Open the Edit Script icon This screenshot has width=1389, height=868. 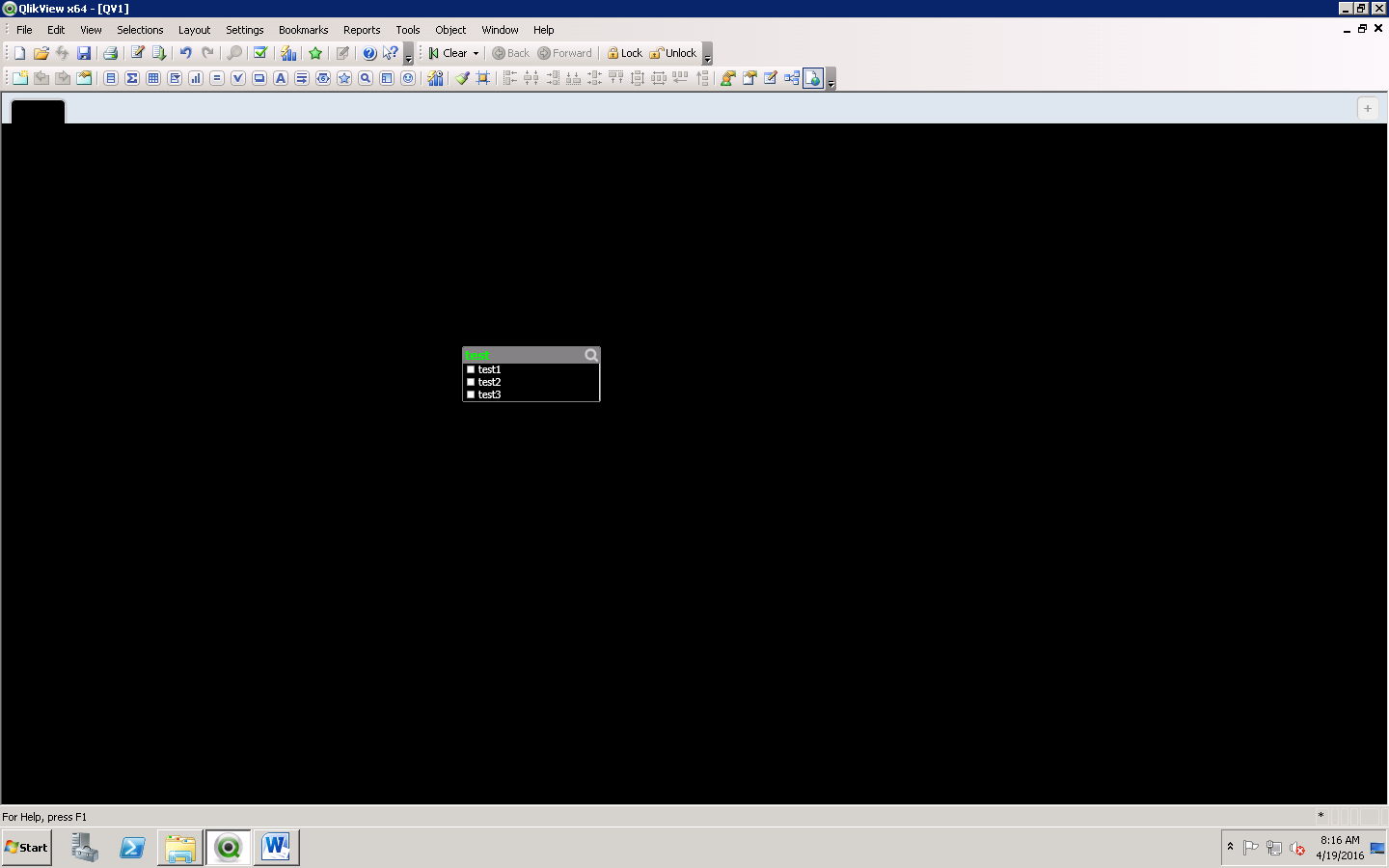(138, 53)
